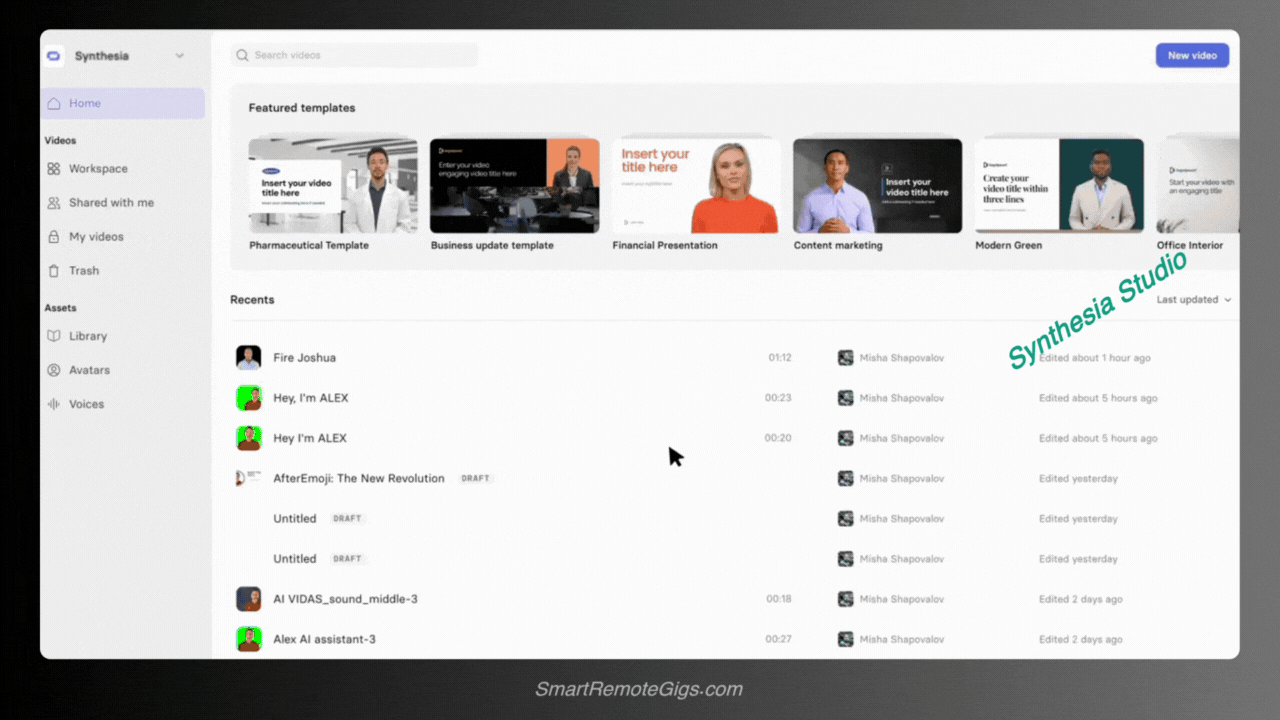1280x720 pixels.
Task: Open Business update template thumbnail
Action: [515, 186]
